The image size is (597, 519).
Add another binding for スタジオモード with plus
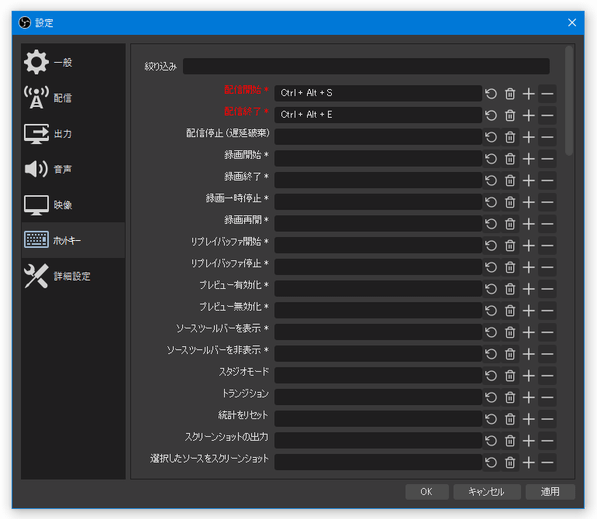point(528,376)
